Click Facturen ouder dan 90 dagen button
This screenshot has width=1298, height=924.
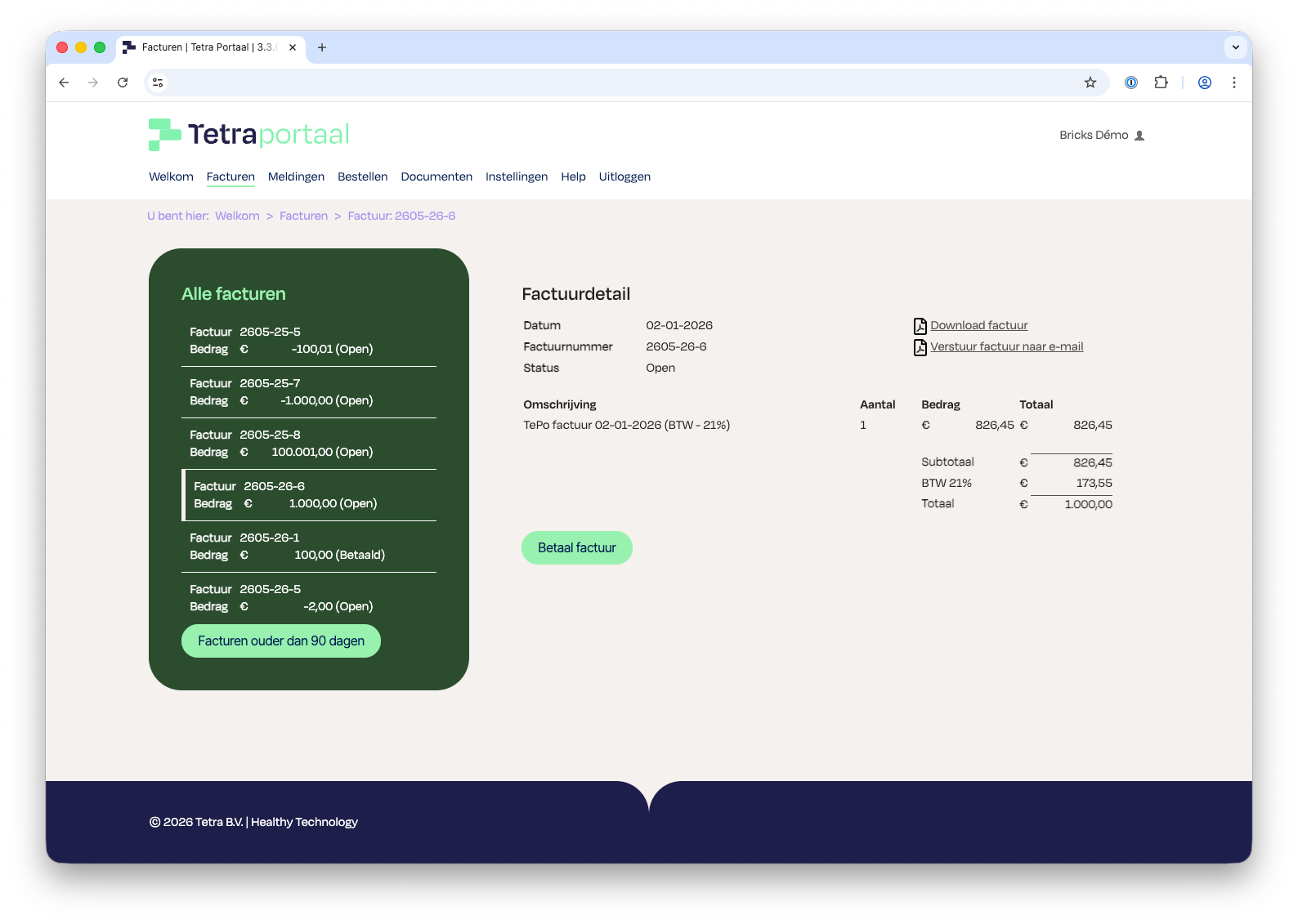pos(280,641)
